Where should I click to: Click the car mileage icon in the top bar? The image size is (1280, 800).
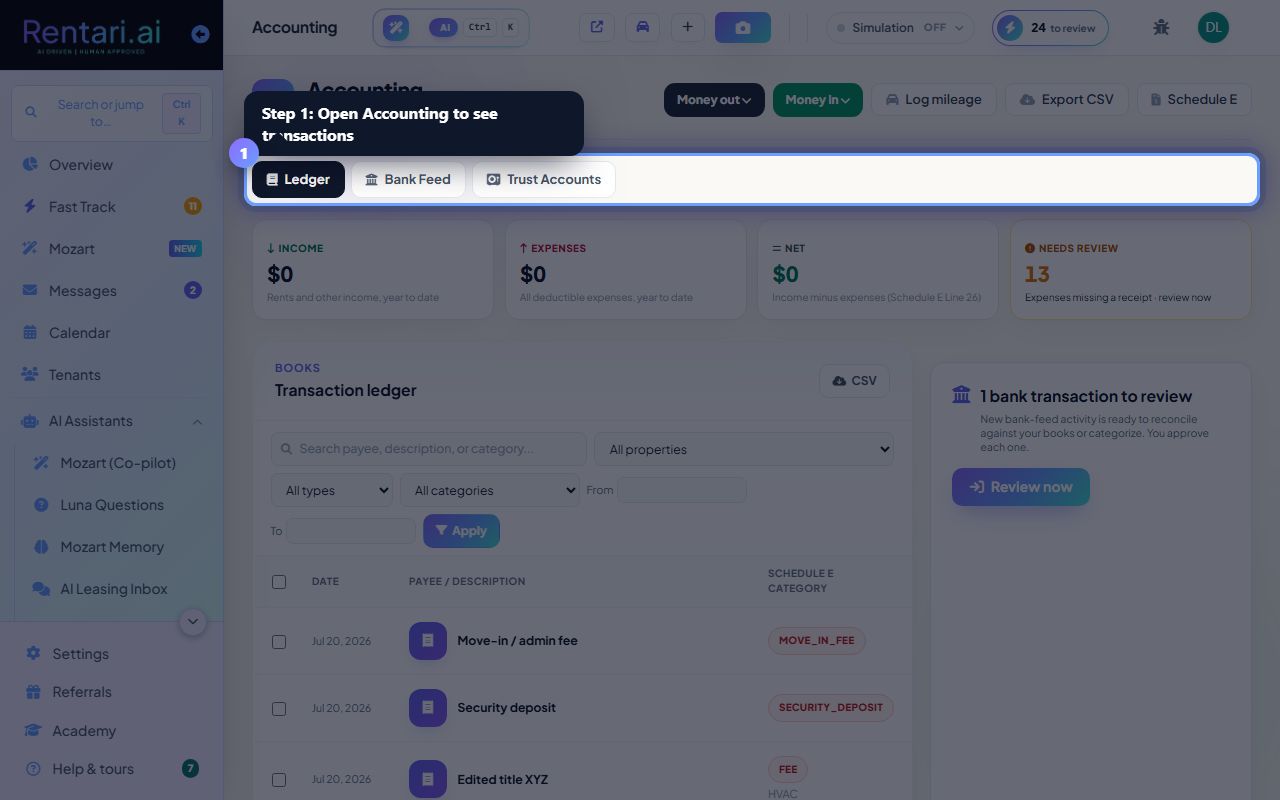[x=642, y=27]
